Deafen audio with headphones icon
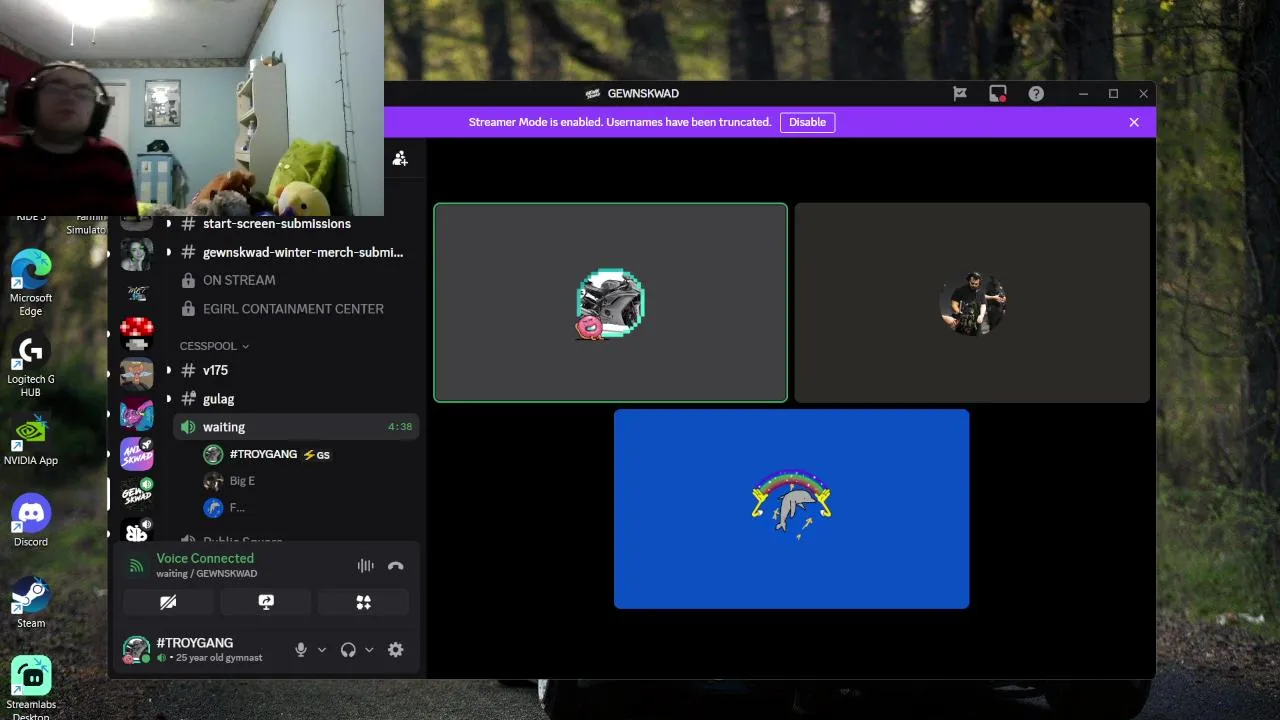The height and width of the screenshot is (720, 1280). point(348,650)
